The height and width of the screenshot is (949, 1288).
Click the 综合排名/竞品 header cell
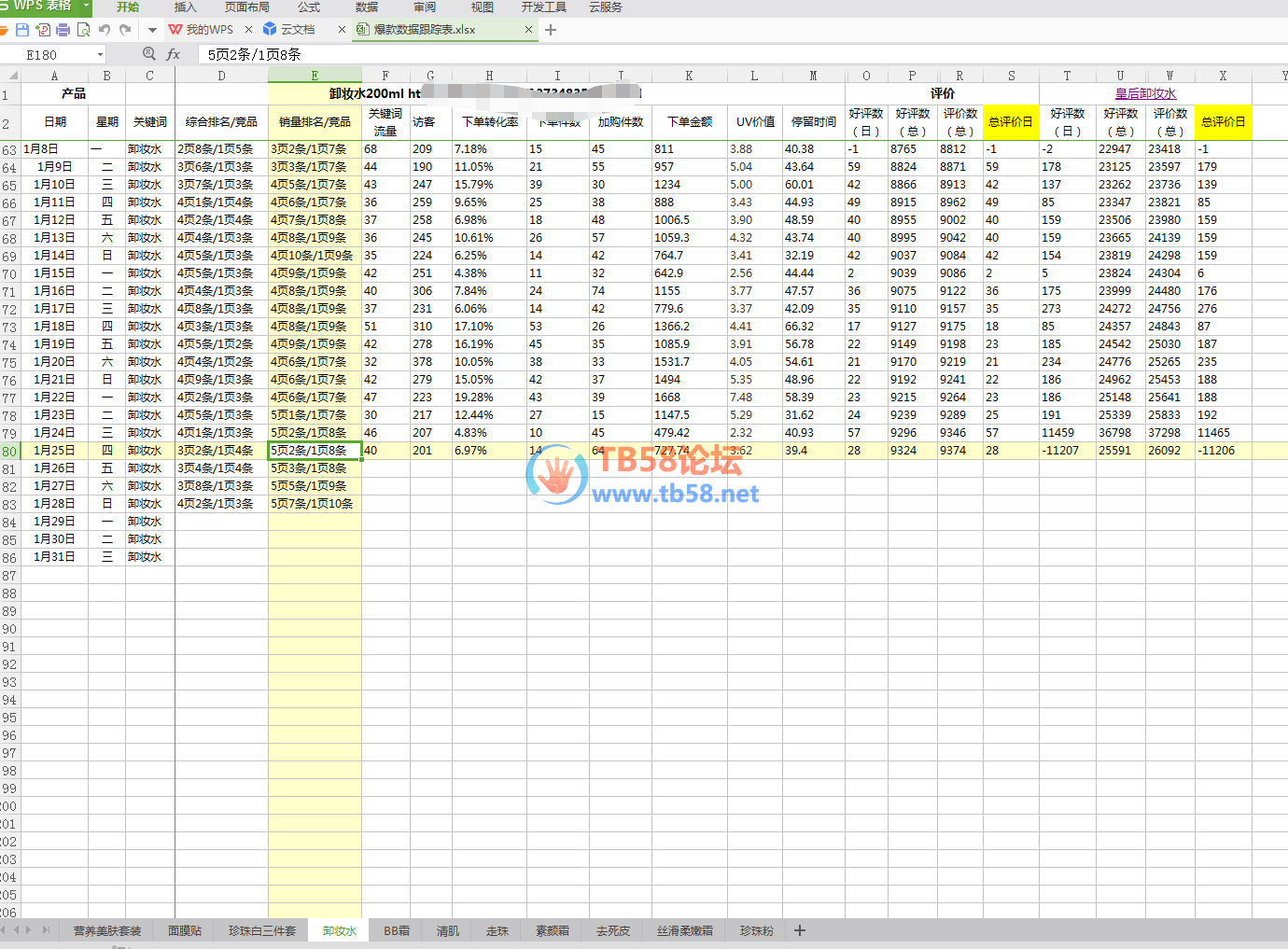(221, 122)
